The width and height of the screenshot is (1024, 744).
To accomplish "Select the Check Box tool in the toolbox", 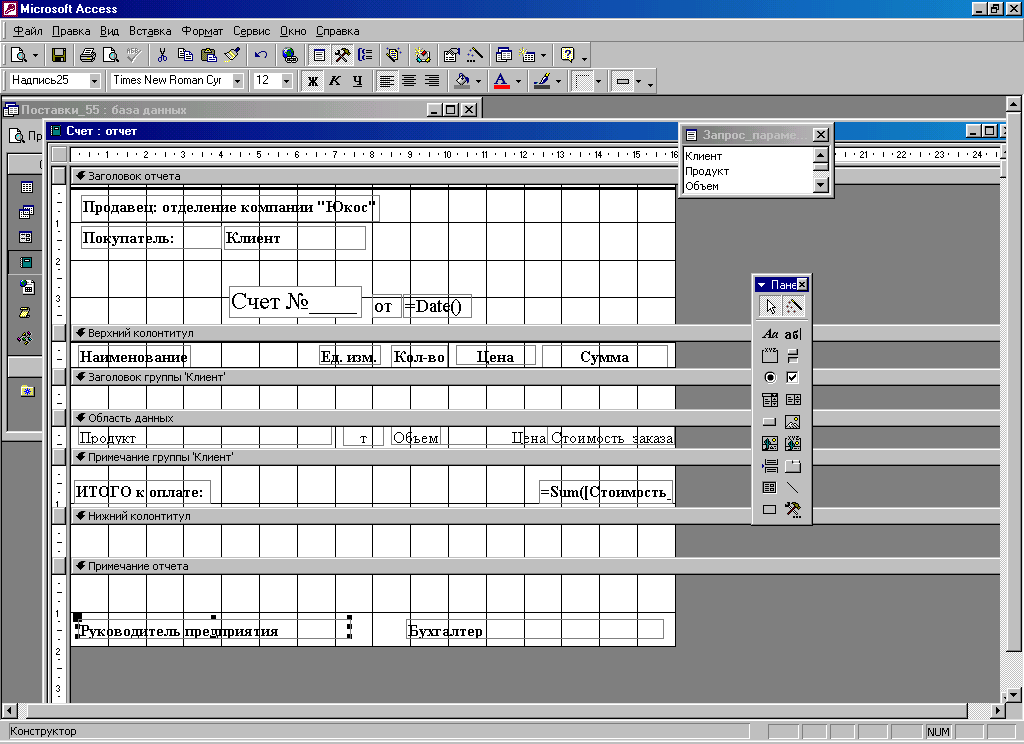I will 793,378.
